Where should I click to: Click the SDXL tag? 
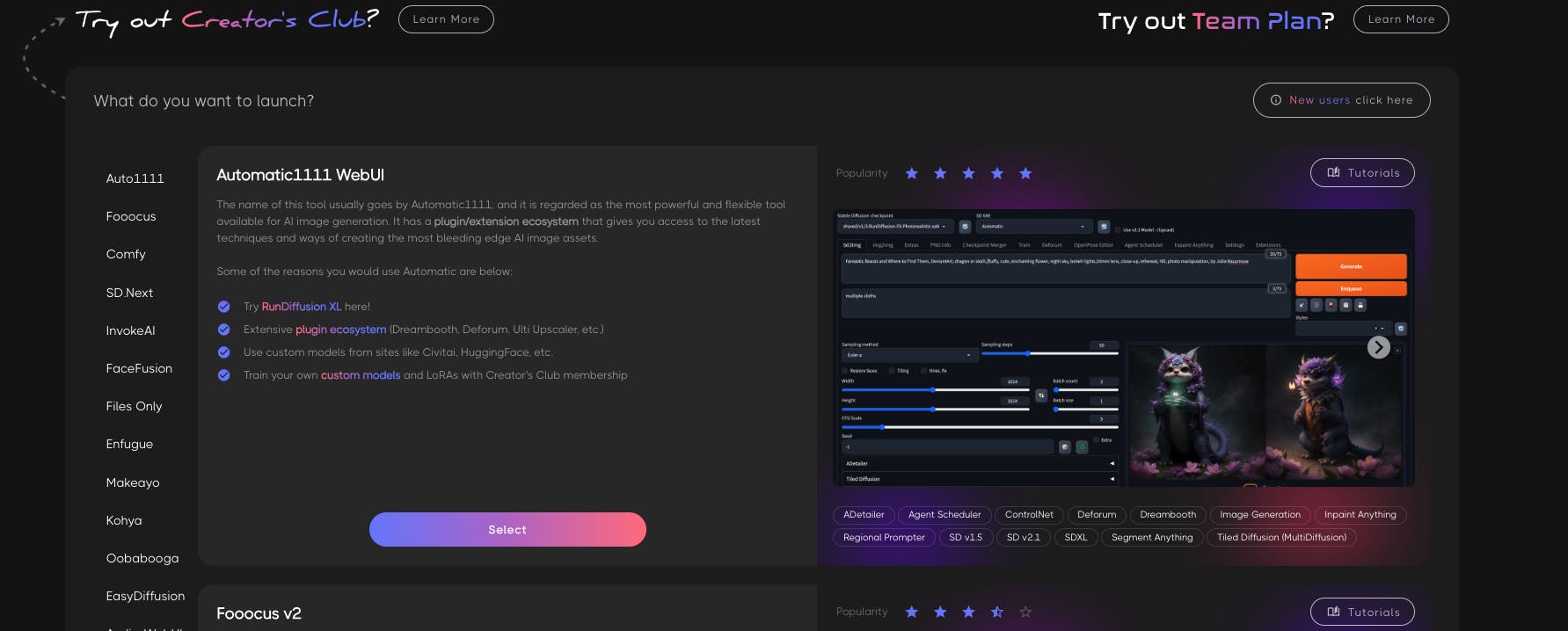point(1076,538)
